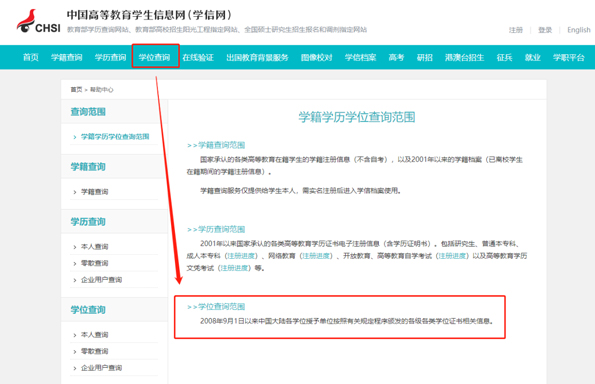Click sidebar section header 学籍查询
Screen dimensions: 595x384
tap(88, 167)
